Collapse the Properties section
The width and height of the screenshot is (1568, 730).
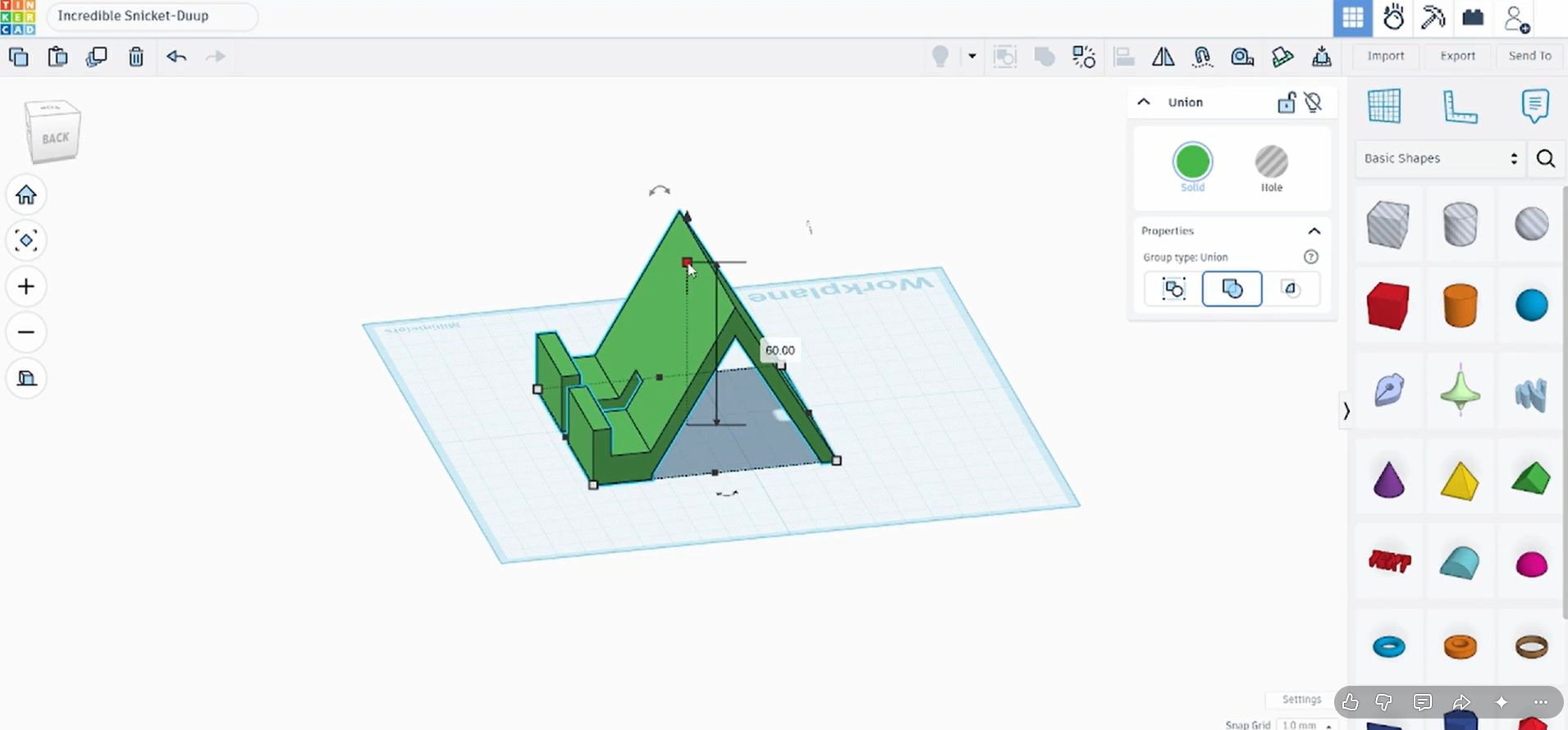click(1314, 231)
